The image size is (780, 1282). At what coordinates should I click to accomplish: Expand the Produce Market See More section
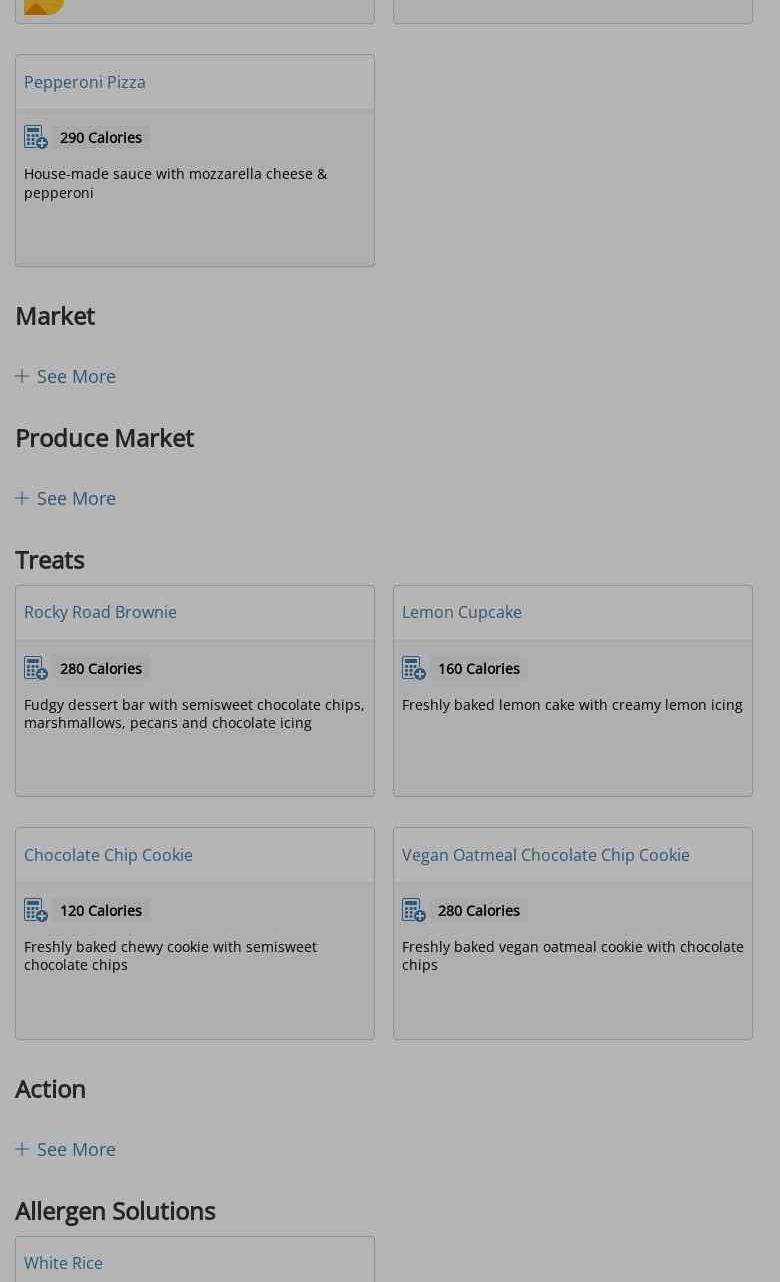pyautogui.click(x=66, y=498)
